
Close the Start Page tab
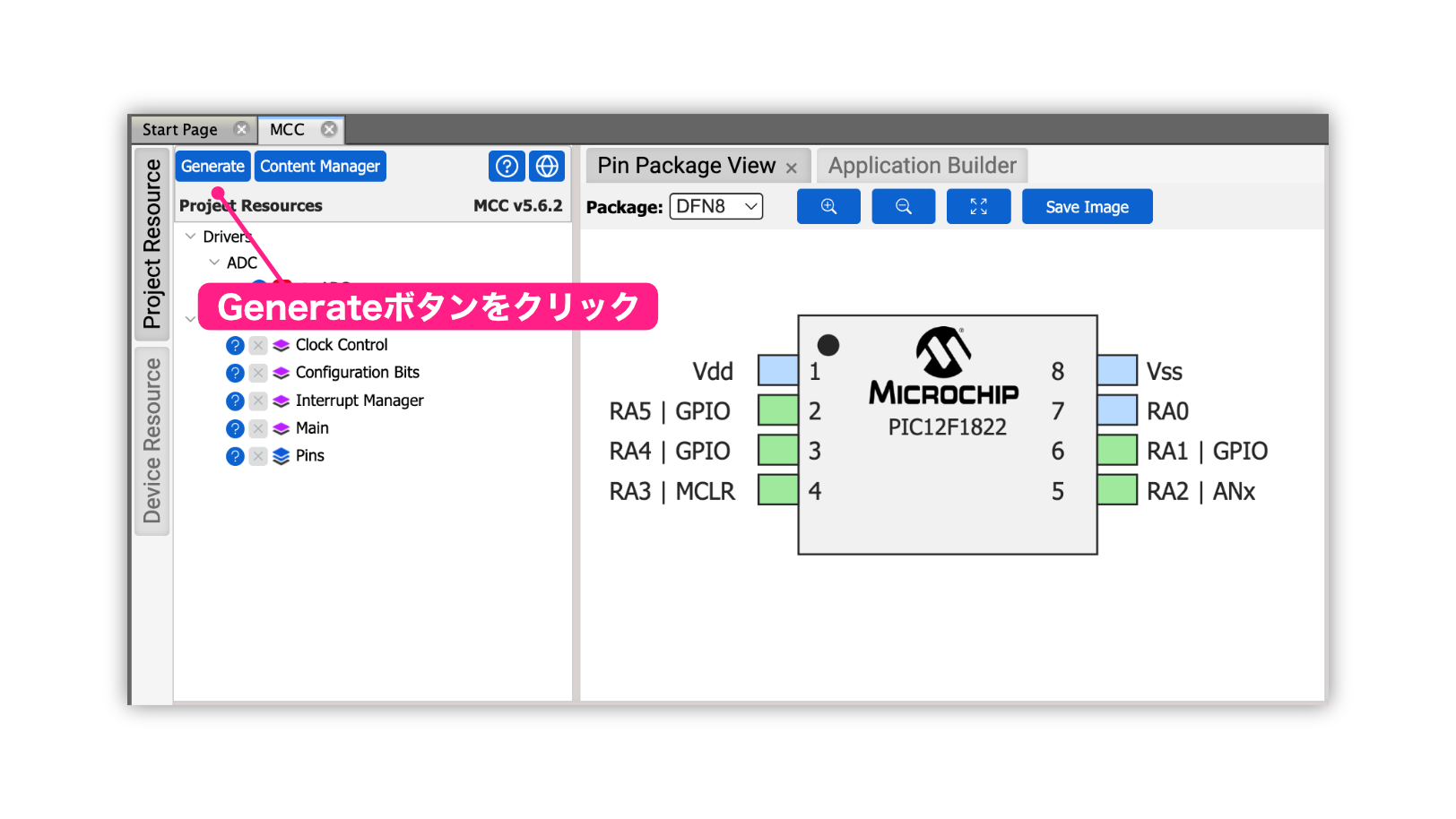click(x=241, y=129)
